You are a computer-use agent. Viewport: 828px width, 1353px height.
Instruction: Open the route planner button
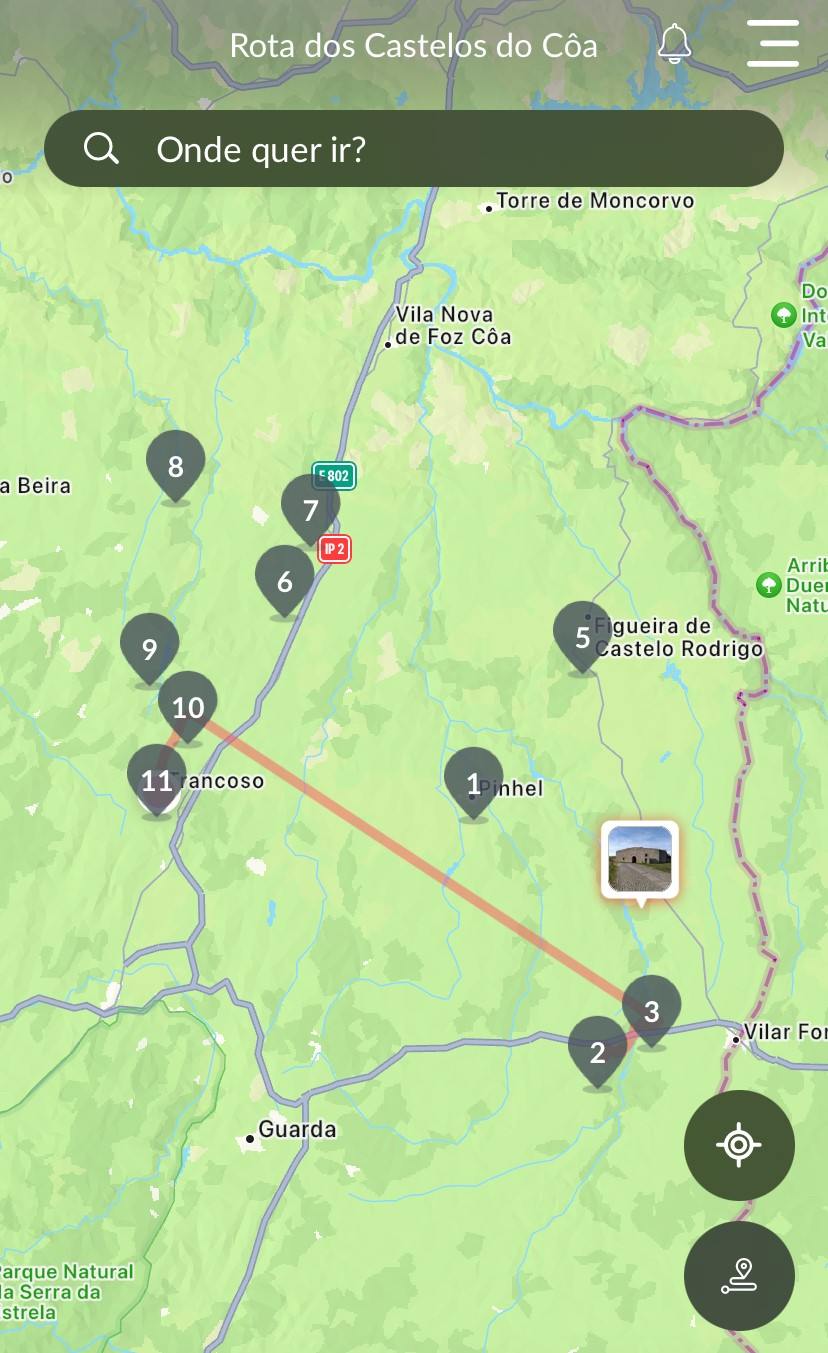tap(739, 1276)
